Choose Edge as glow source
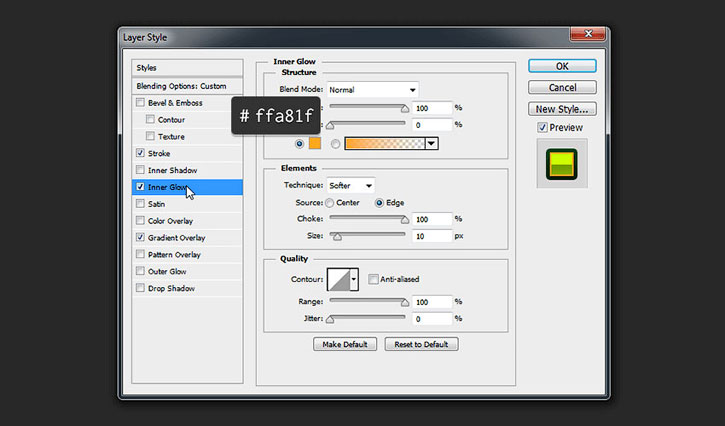 (379, 203)
